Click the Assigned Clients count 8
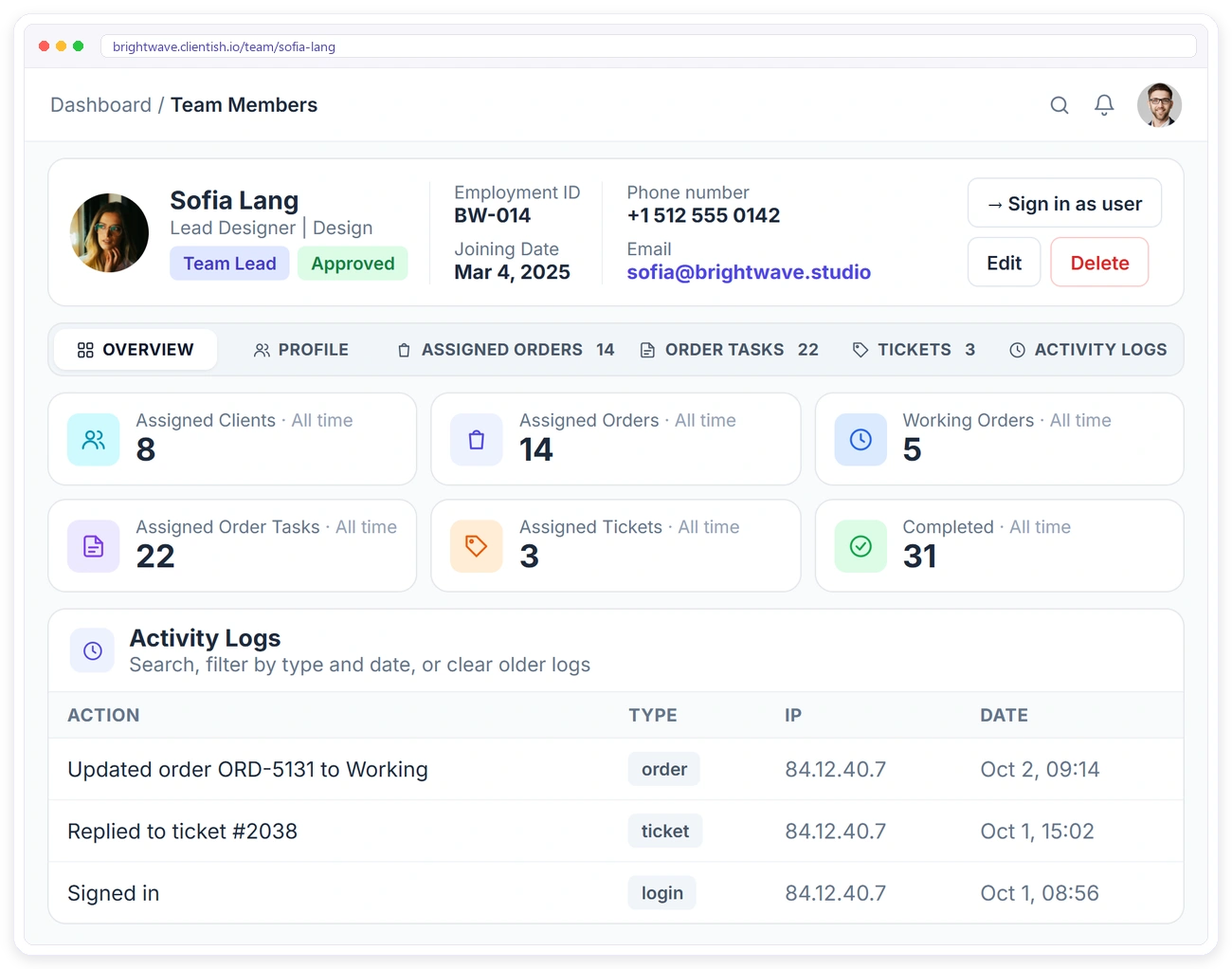The width and height of the screenshot is (1232, 969). pyautogui.click(x=145, y=449)
